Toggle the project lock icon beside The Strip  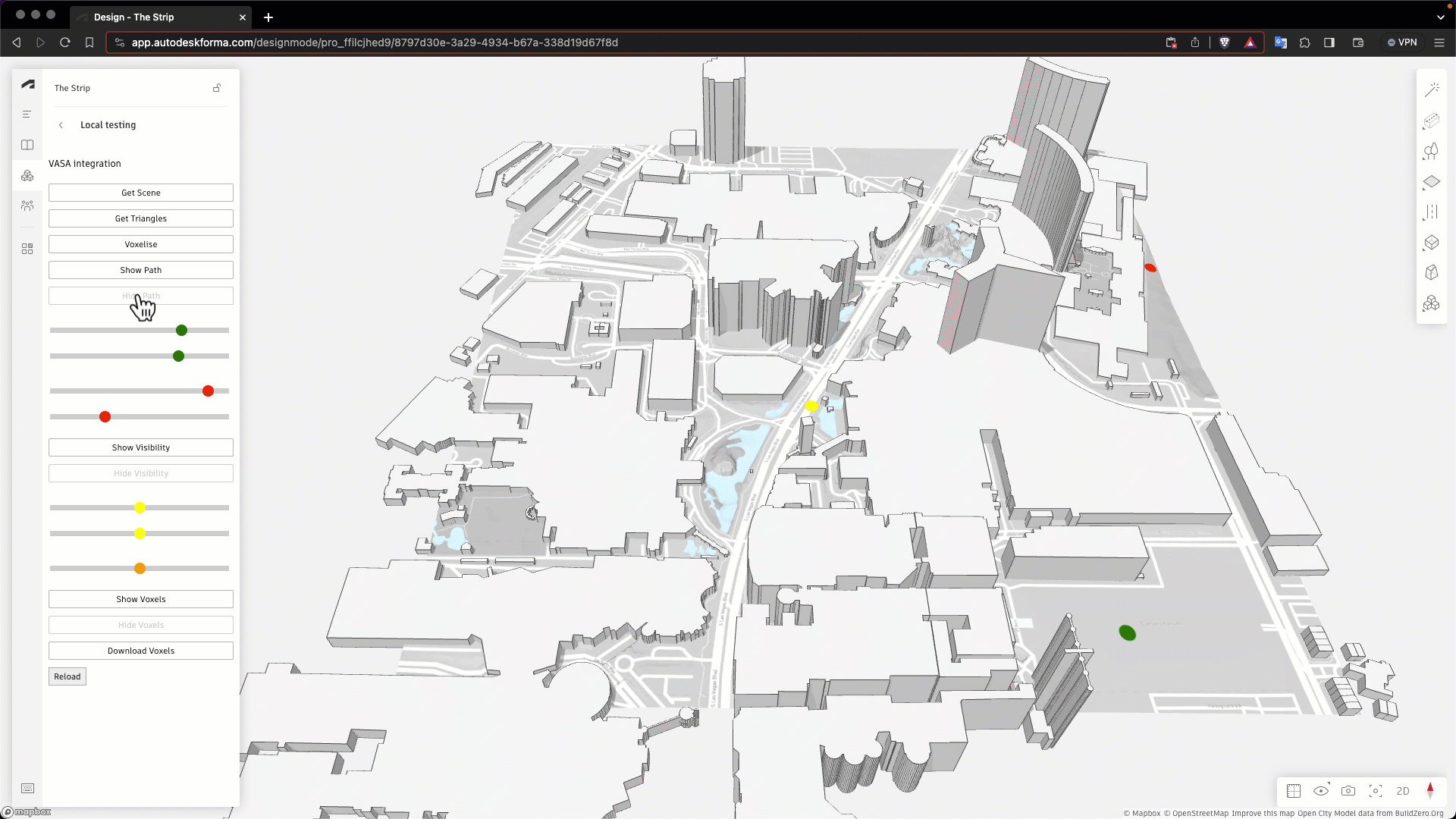[x=217, y=88]
